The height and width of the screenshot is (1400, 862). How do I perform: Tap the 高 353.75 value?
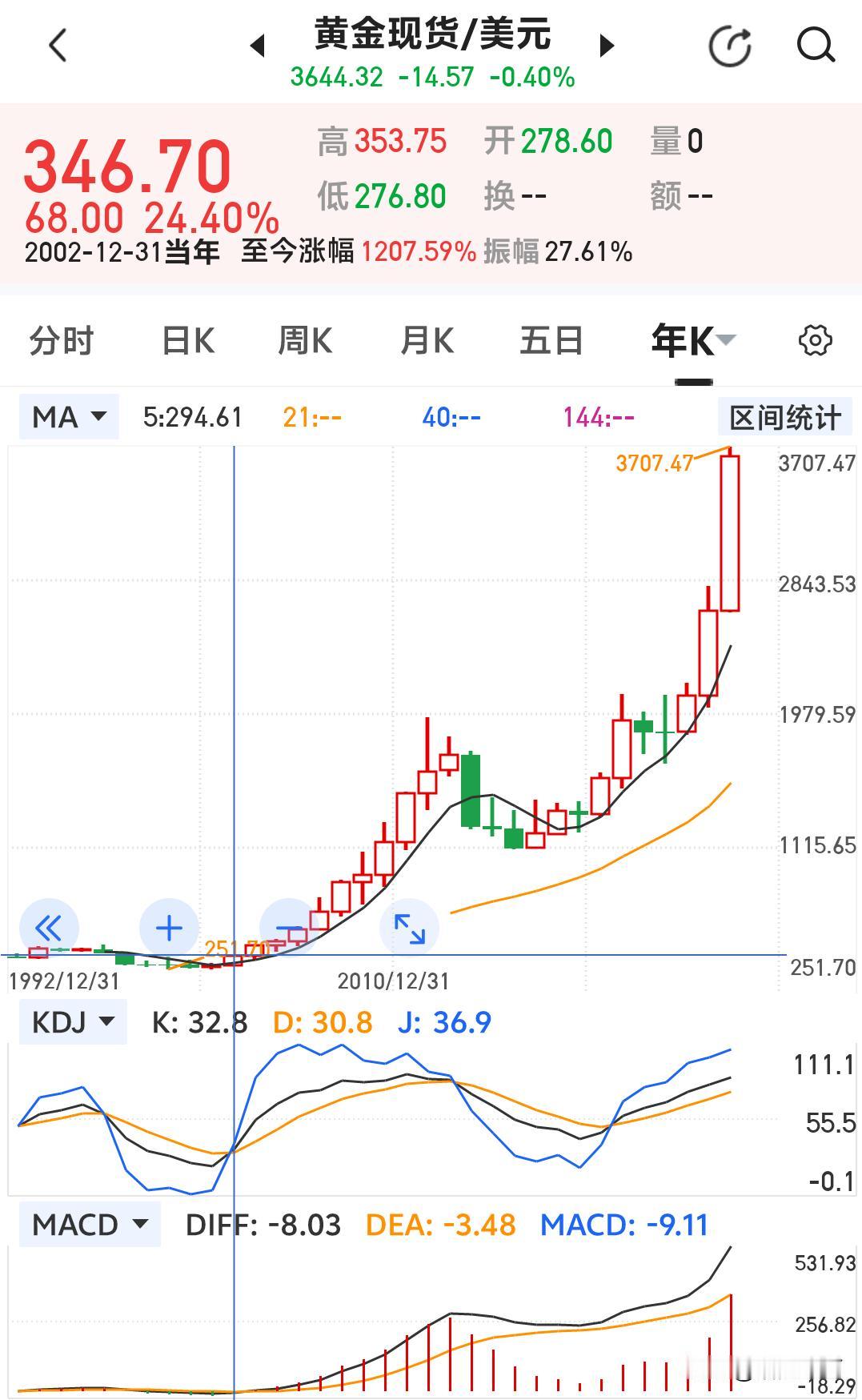click(382, 142)
